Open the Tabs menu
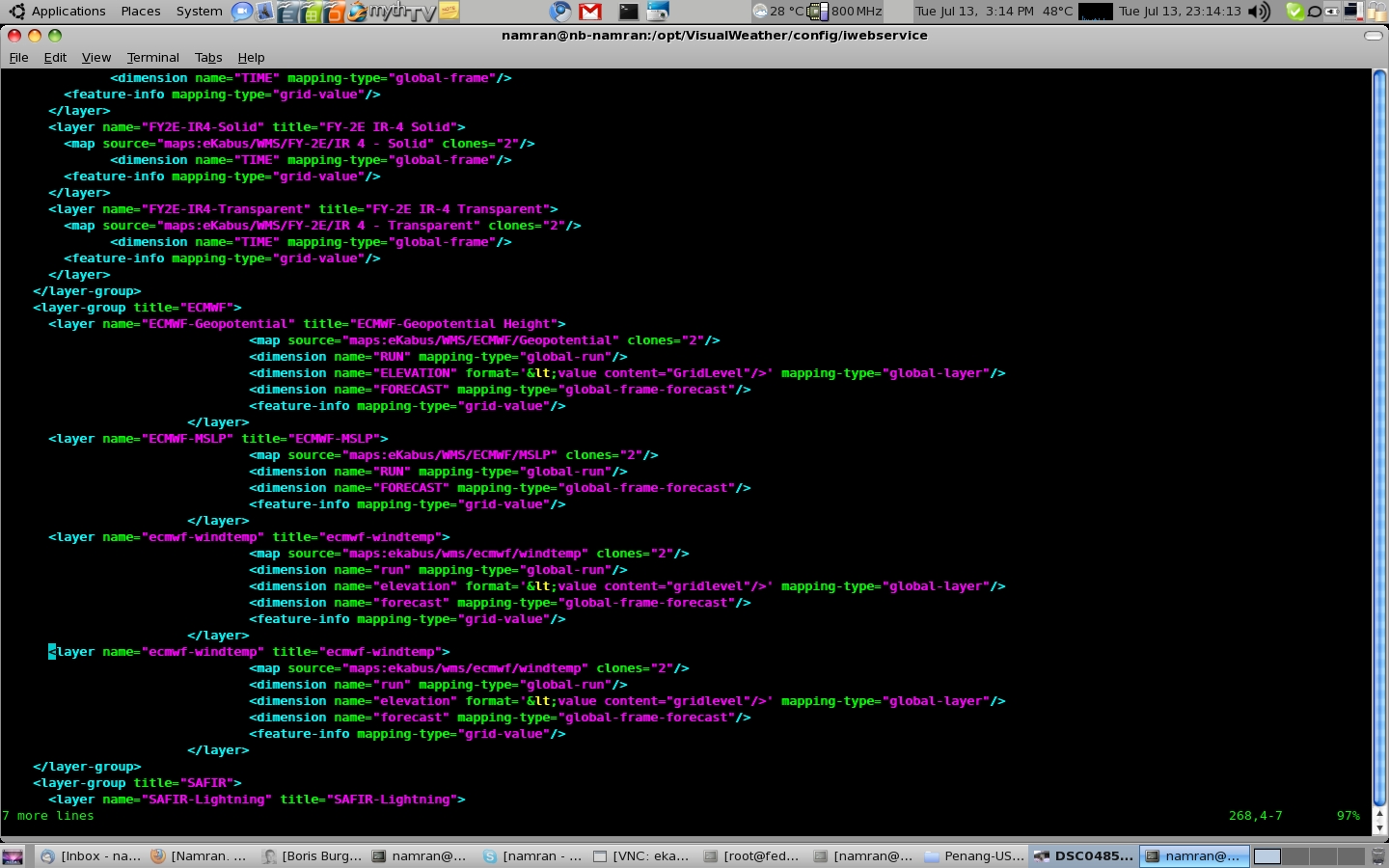1389x868 pixels. (x=208, y=58)
